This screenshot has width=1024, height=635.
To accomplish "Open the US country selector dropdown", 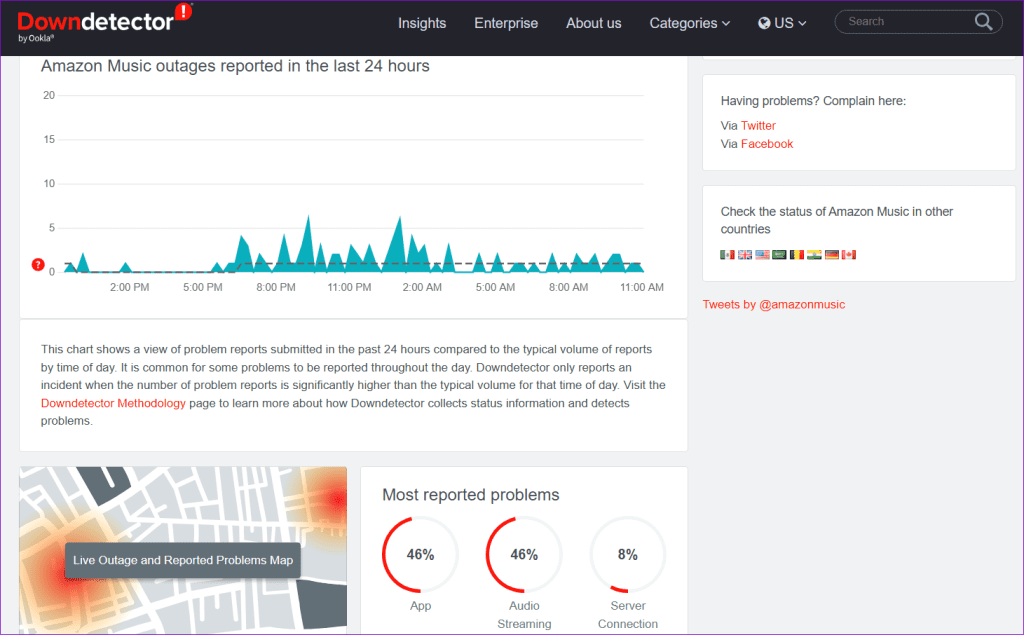I will tap(782, 24).
